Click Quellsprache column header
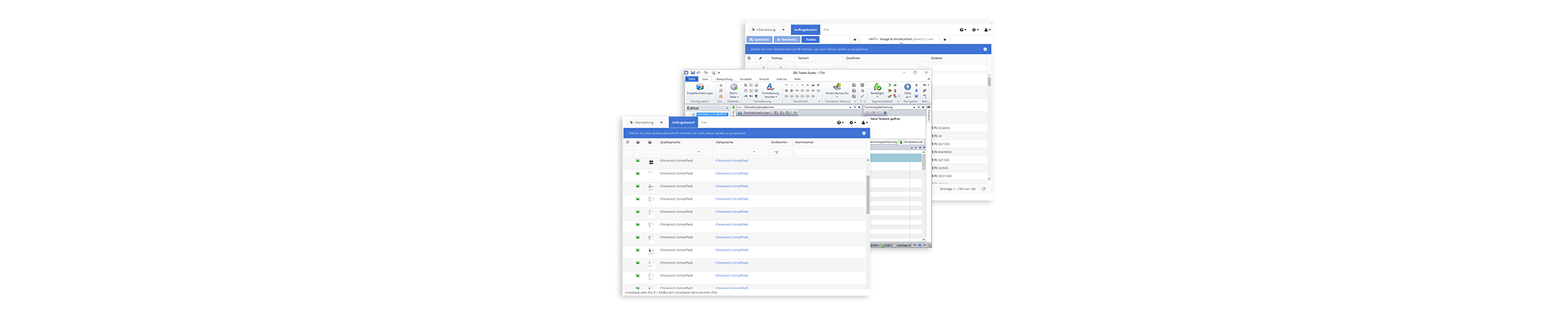This screenshot has height=317, width=1568. coord(670,143)
